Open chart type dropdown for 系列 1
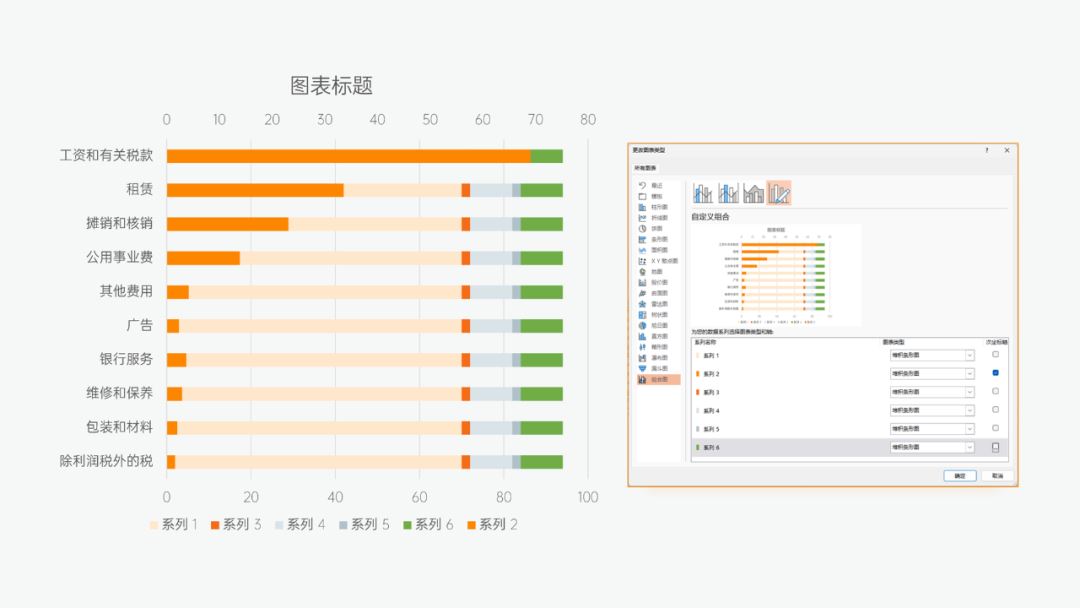Image resolution: width=1080 pixels, height=608 pixels. click(969, 356)
